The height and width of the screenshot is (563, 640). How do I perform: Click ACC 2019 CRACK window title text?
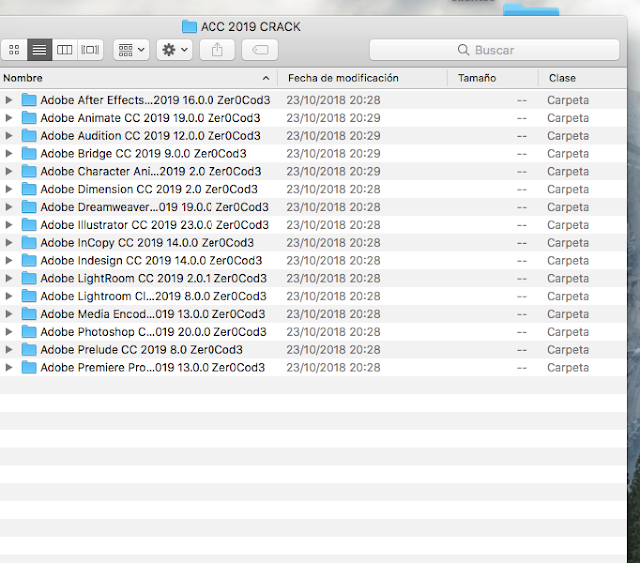click(251, 27)
